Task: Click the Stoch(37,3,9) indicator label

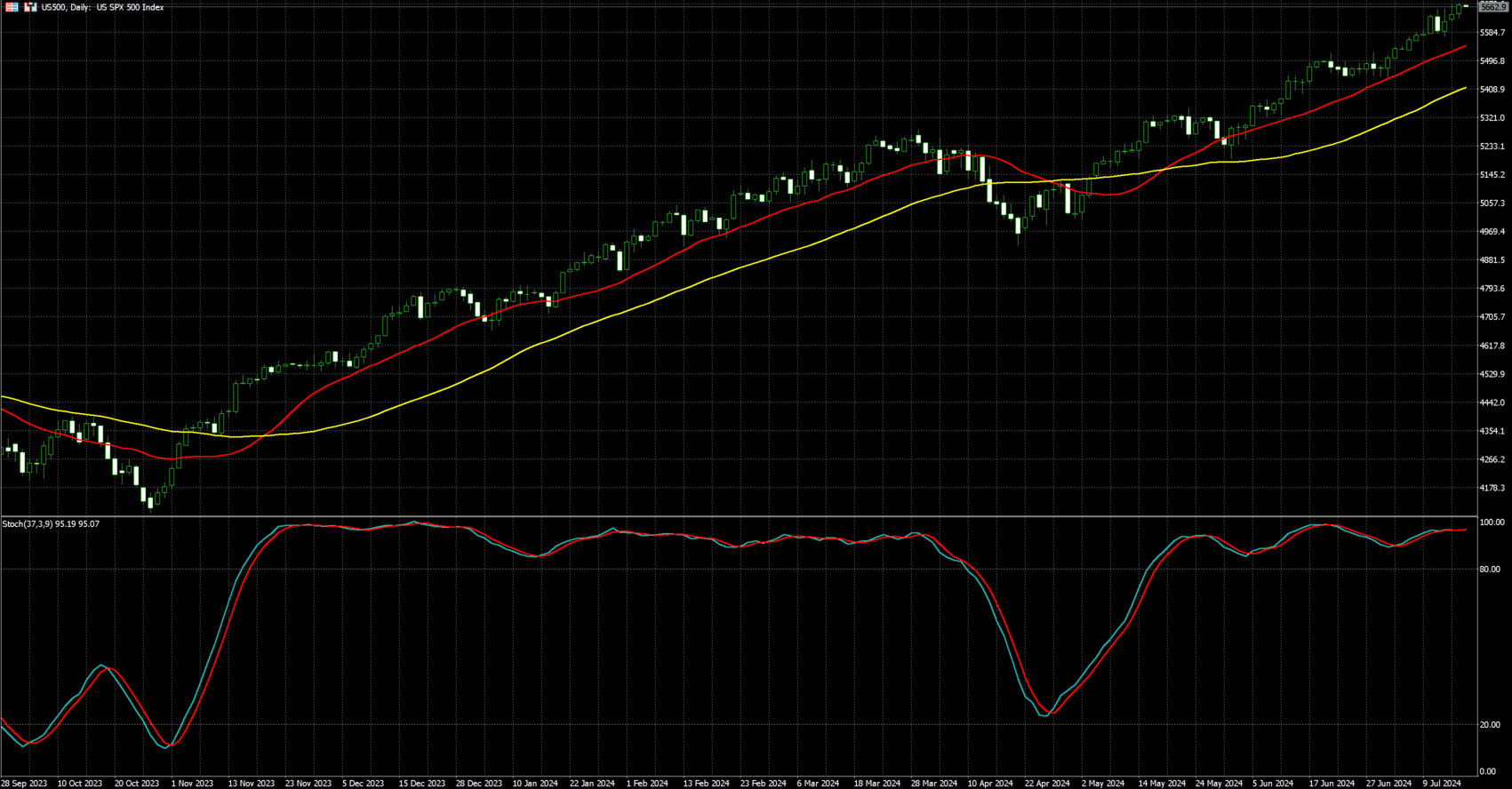Action: pos(51,524)
